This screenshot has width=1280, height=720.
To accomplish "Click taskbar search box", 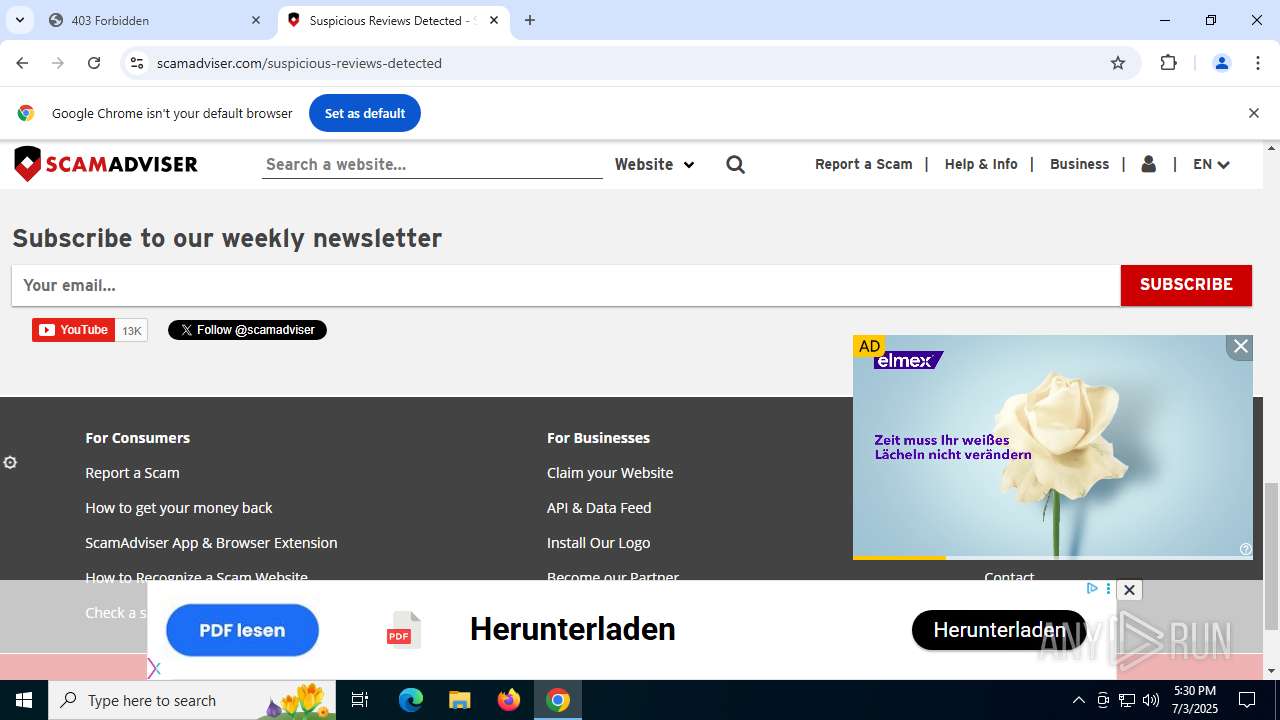I will pos(192,700).
